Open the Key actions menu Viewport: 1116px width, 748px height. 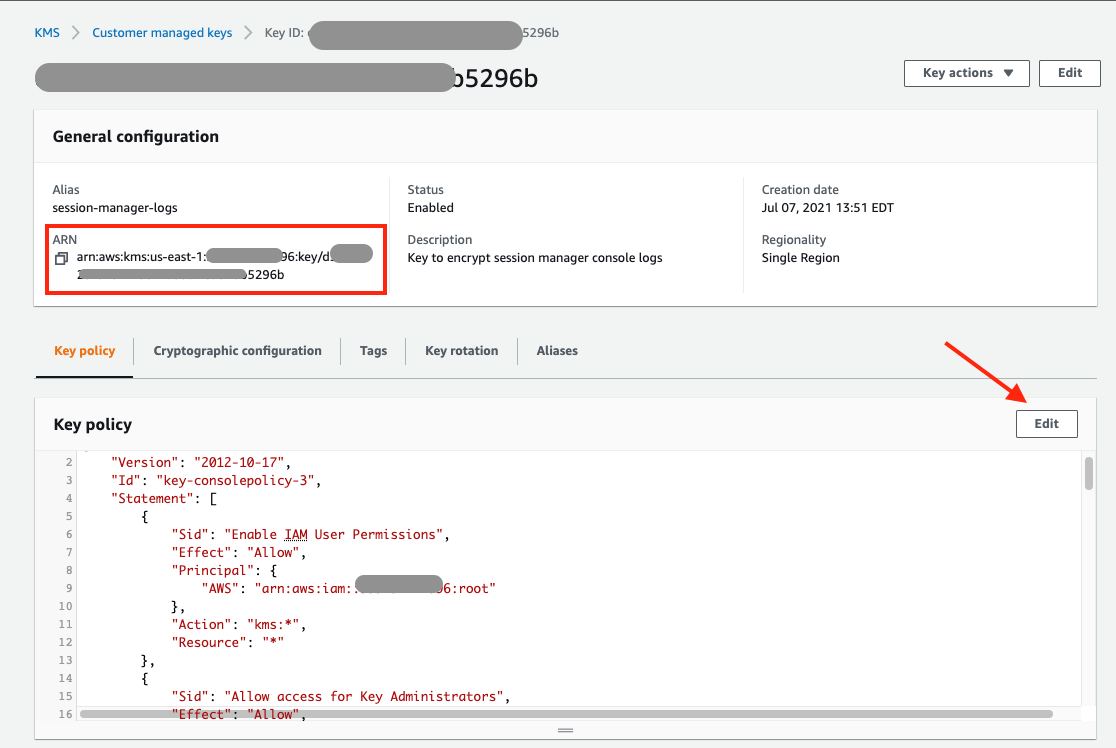(x=966, y=73)
